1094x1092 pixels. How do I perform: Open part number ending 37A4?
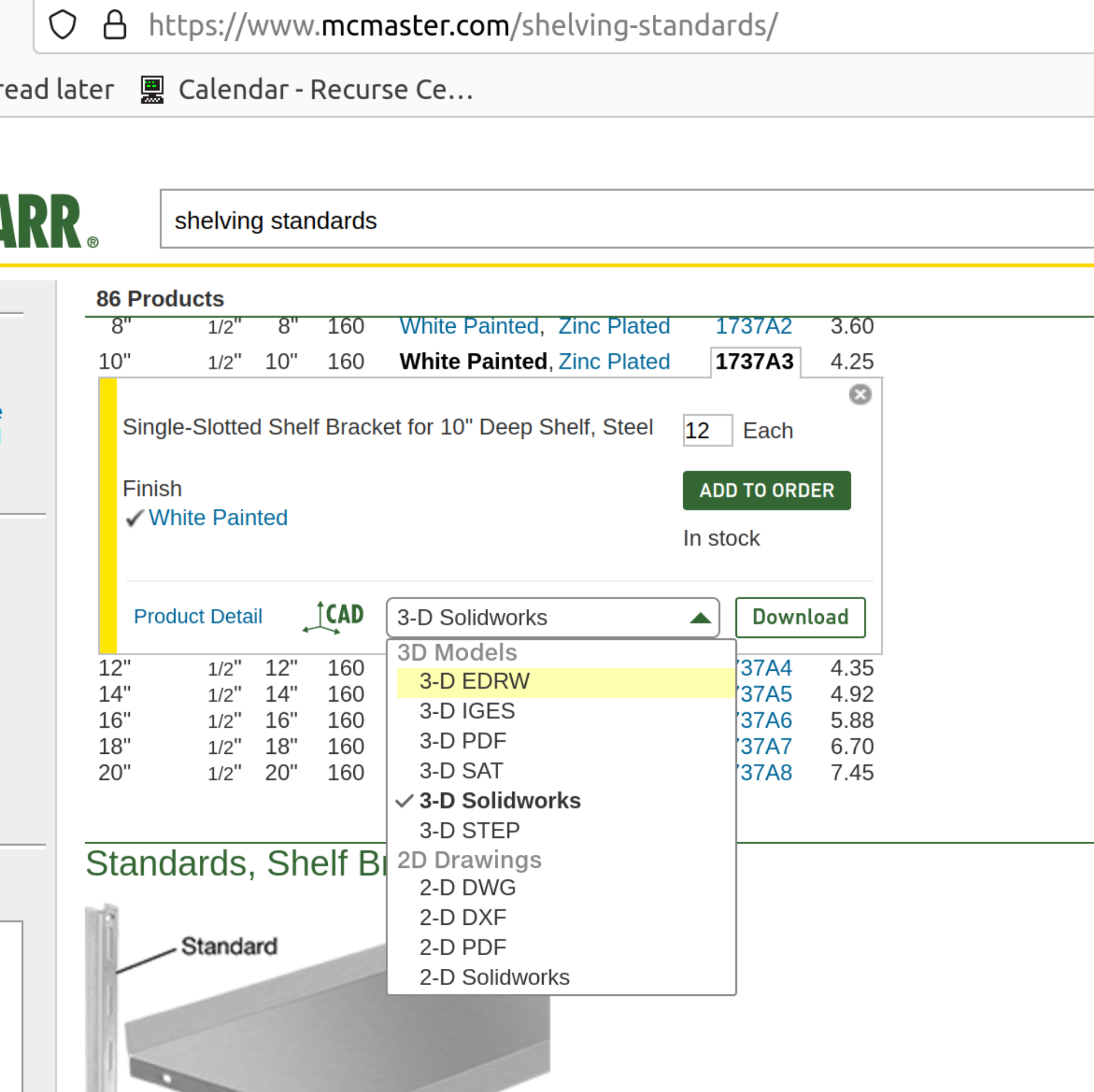pos(764,669)
